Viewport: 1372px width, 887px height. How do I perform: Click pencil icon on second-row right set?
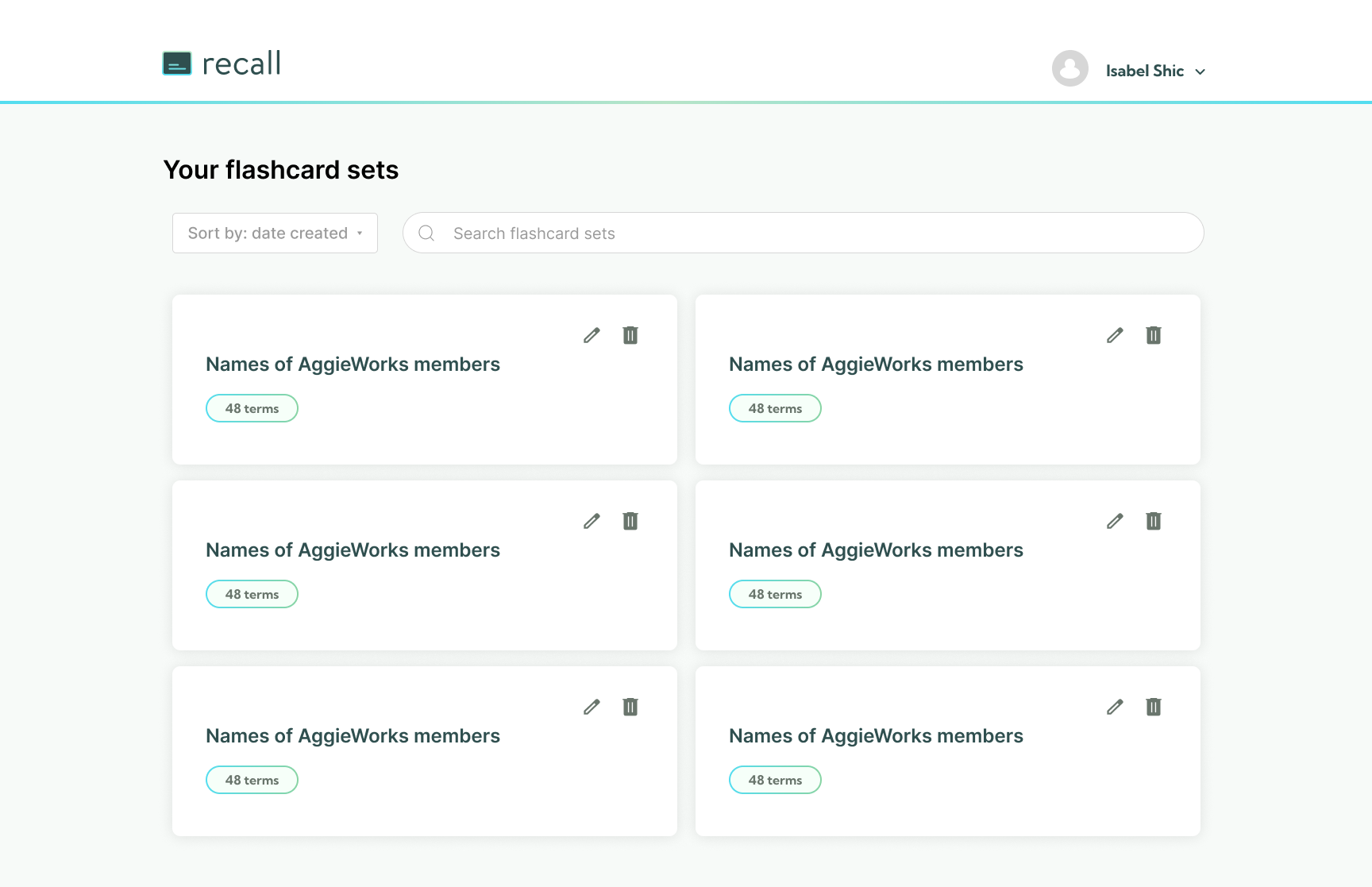coord(1115,521)
